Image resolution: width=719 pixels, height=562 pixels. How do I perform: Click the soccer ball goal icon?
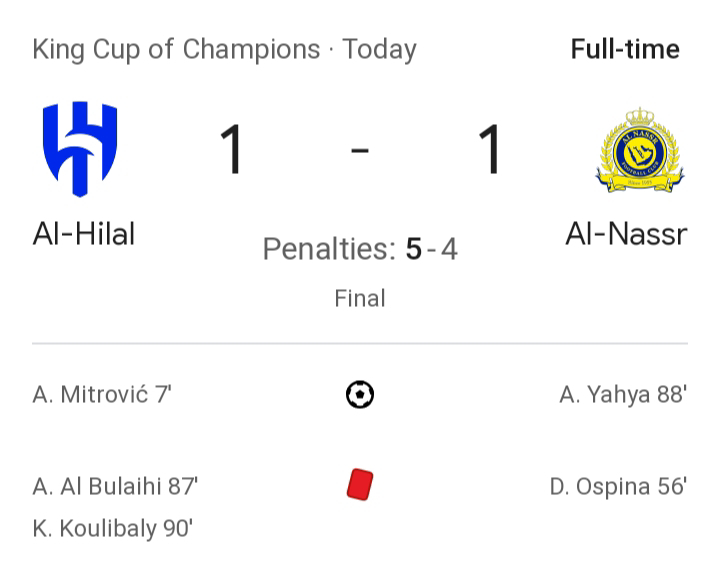click(360, 394)
